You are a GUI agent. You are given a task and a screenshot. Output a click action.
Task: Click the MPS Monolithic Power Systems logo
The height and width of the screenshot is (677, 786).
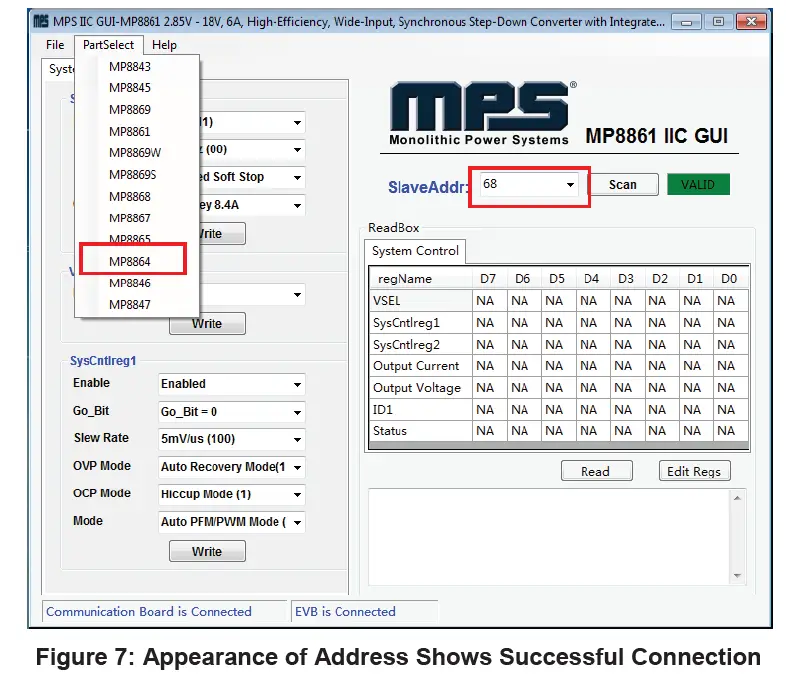click(483, 113)
